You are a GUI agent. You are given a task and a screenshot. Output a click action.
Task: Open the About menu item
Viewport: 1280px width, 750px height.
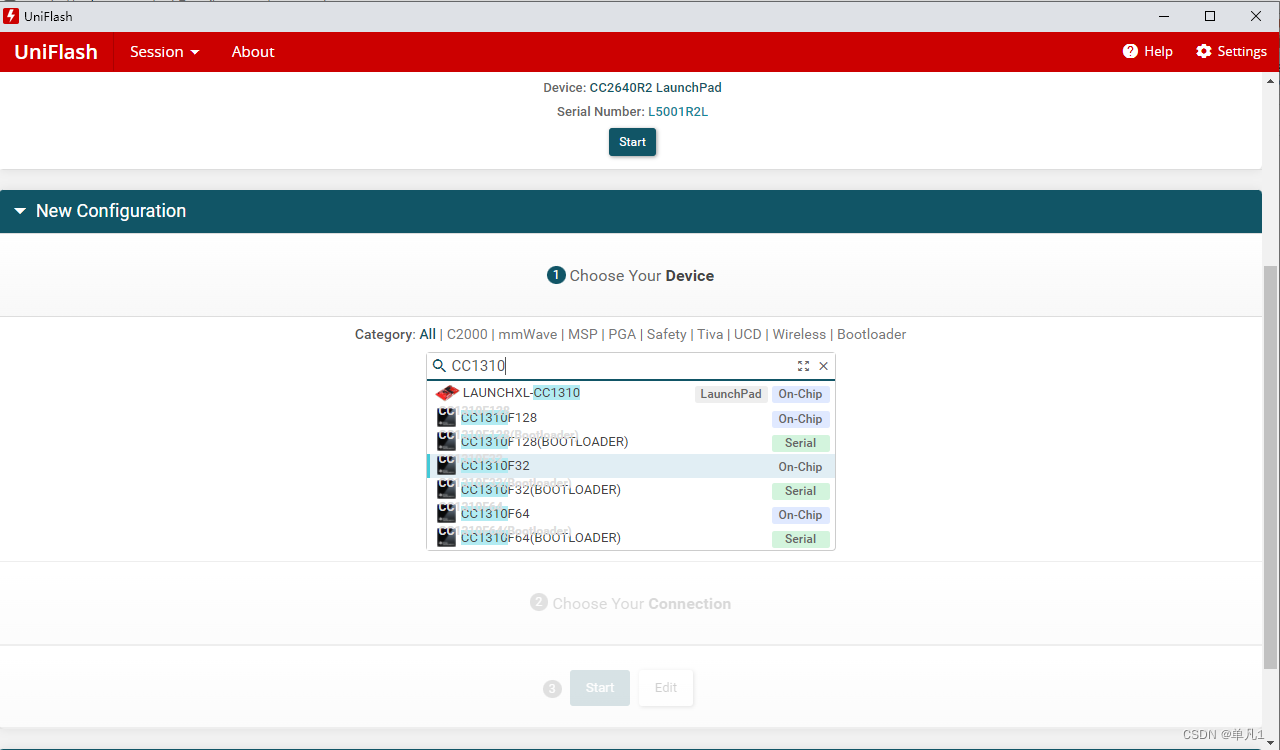coord(253,52)
